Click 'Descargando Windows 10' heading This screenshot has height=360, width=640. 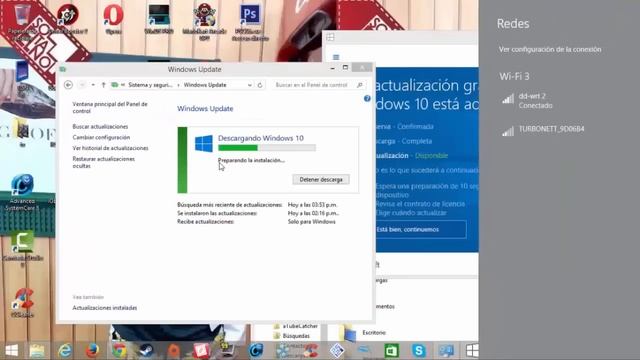(x=261, y=138)
